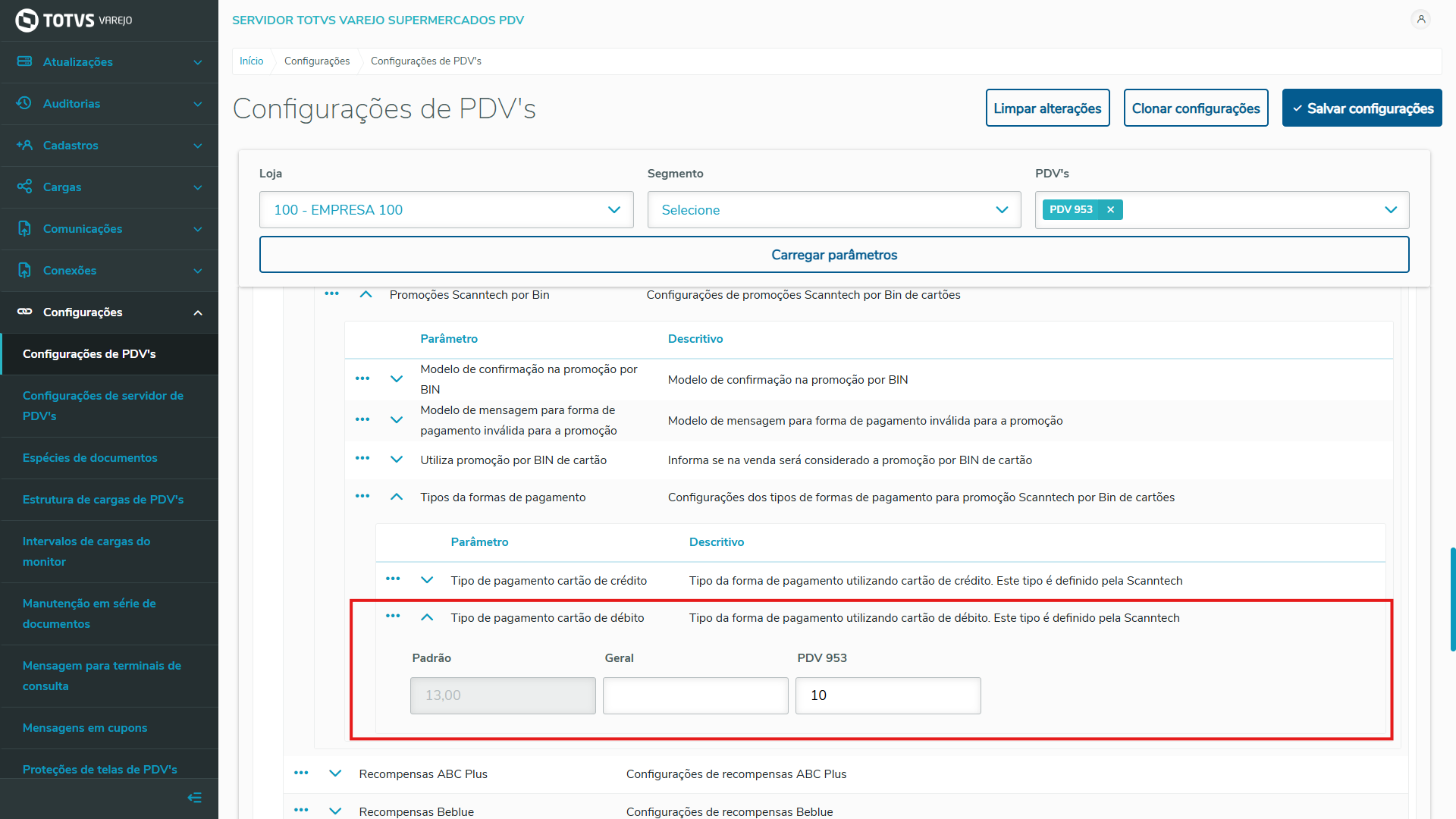Open Mensagens em cupons from the sidebar
The width and height of the screenshot is (1456, 819).
85,727
